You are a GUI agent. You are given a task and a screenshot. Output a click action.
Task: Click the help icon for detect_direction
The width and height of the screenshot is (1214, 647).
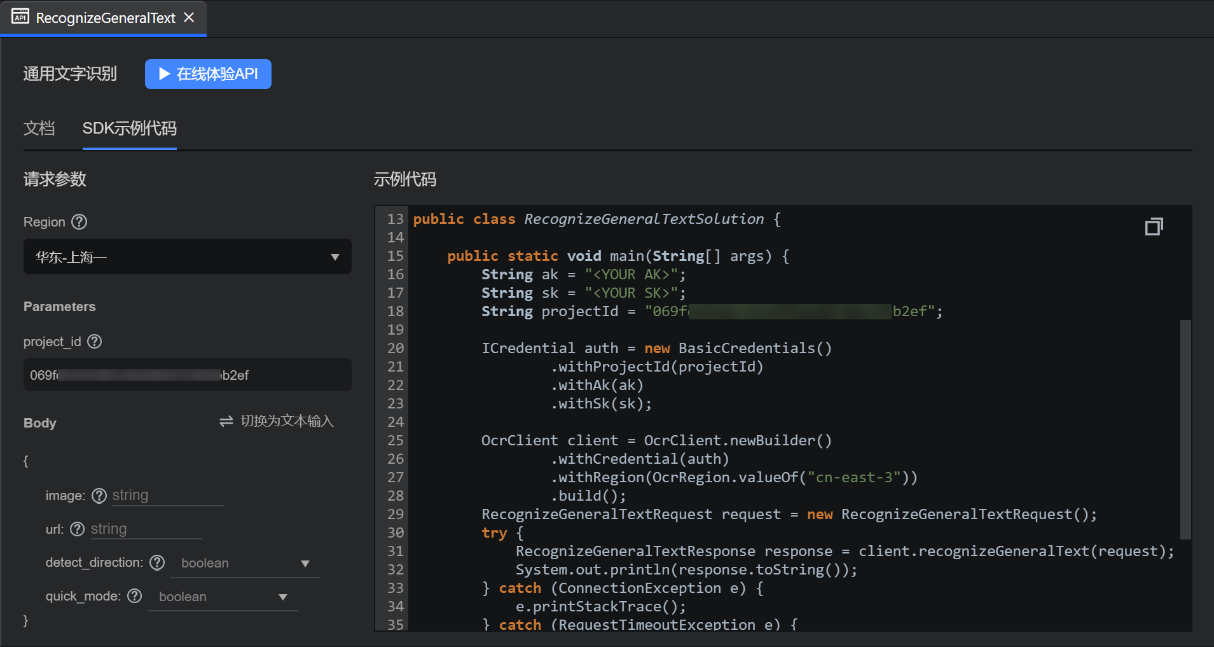(x=157, y=563)
